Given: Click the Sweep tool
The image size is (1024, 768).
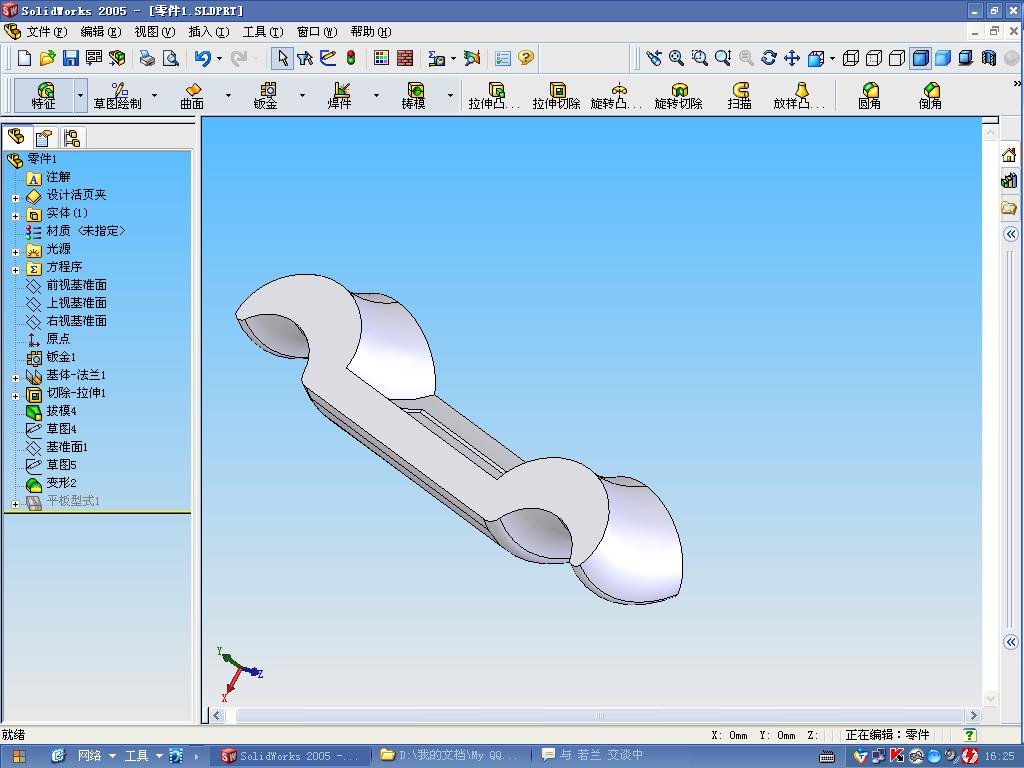Looking at the screenshot, I should (740, 95).
